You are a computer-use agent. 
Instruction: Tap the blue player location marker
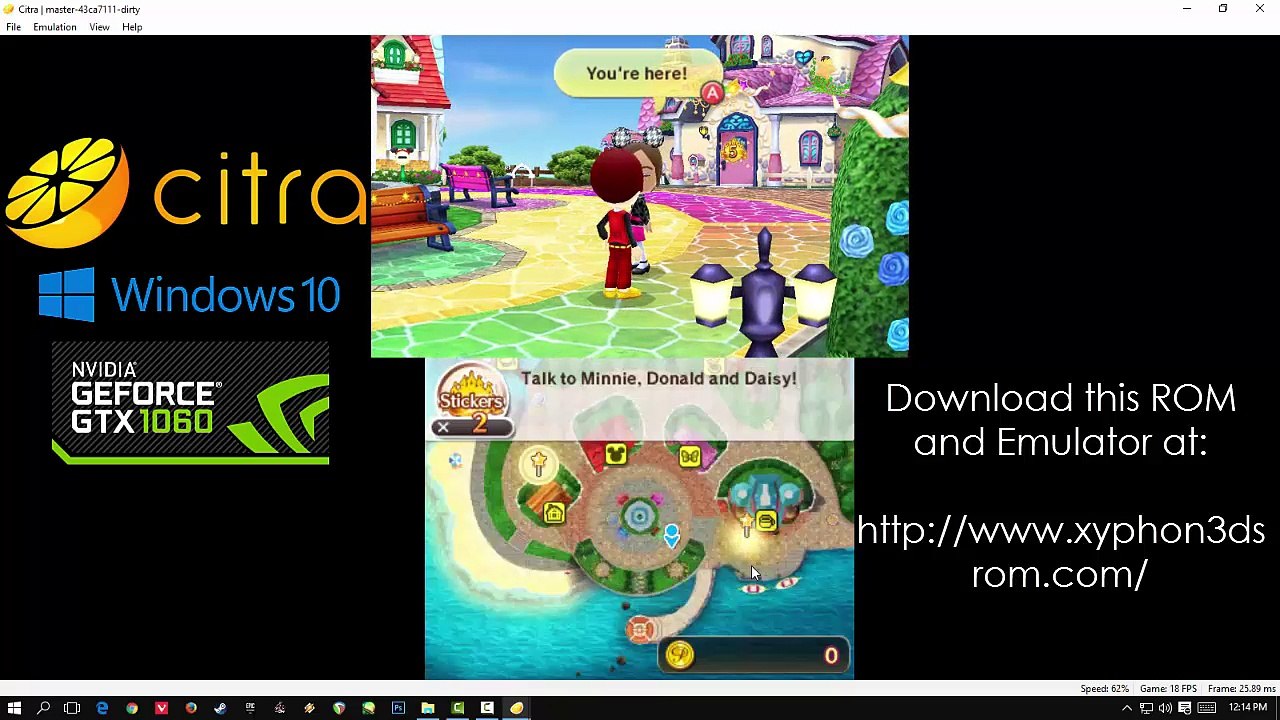click(671, 537)
